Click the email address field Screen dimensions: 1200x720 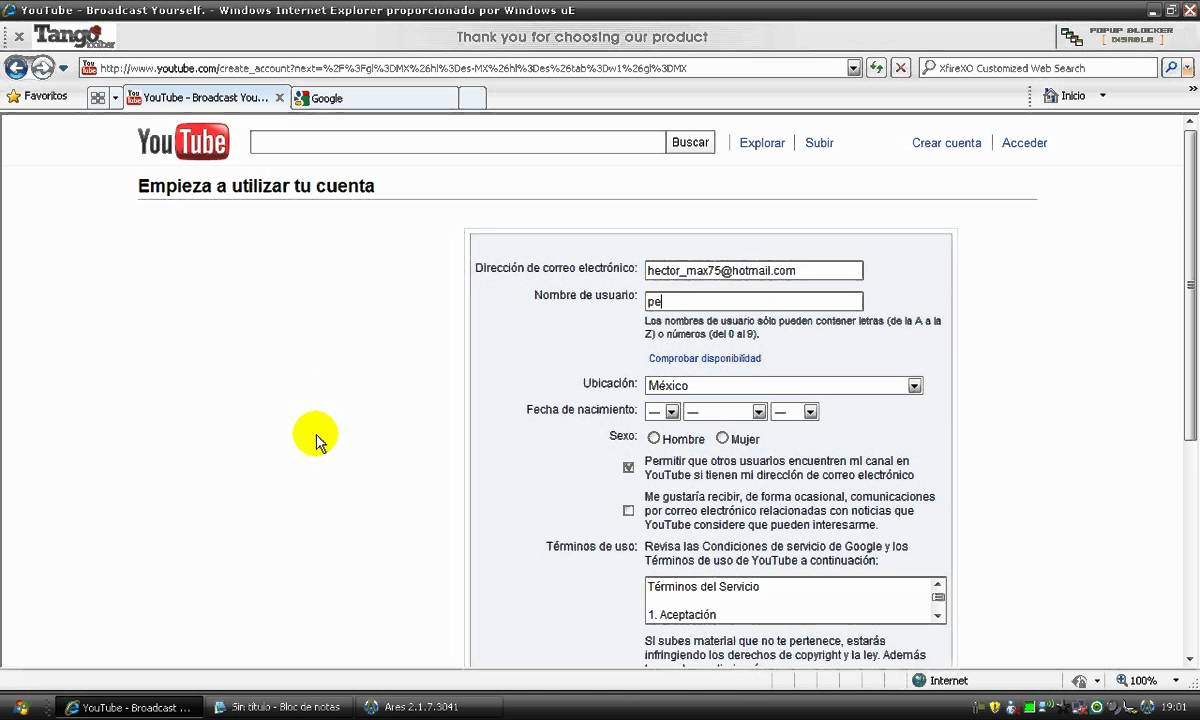click(754, 270)
